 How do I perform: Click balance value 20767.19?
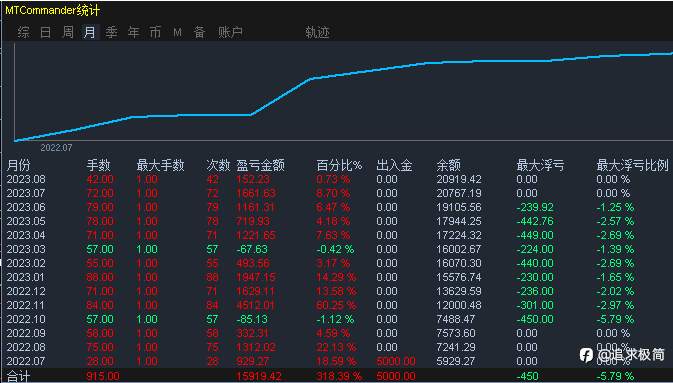459,193
